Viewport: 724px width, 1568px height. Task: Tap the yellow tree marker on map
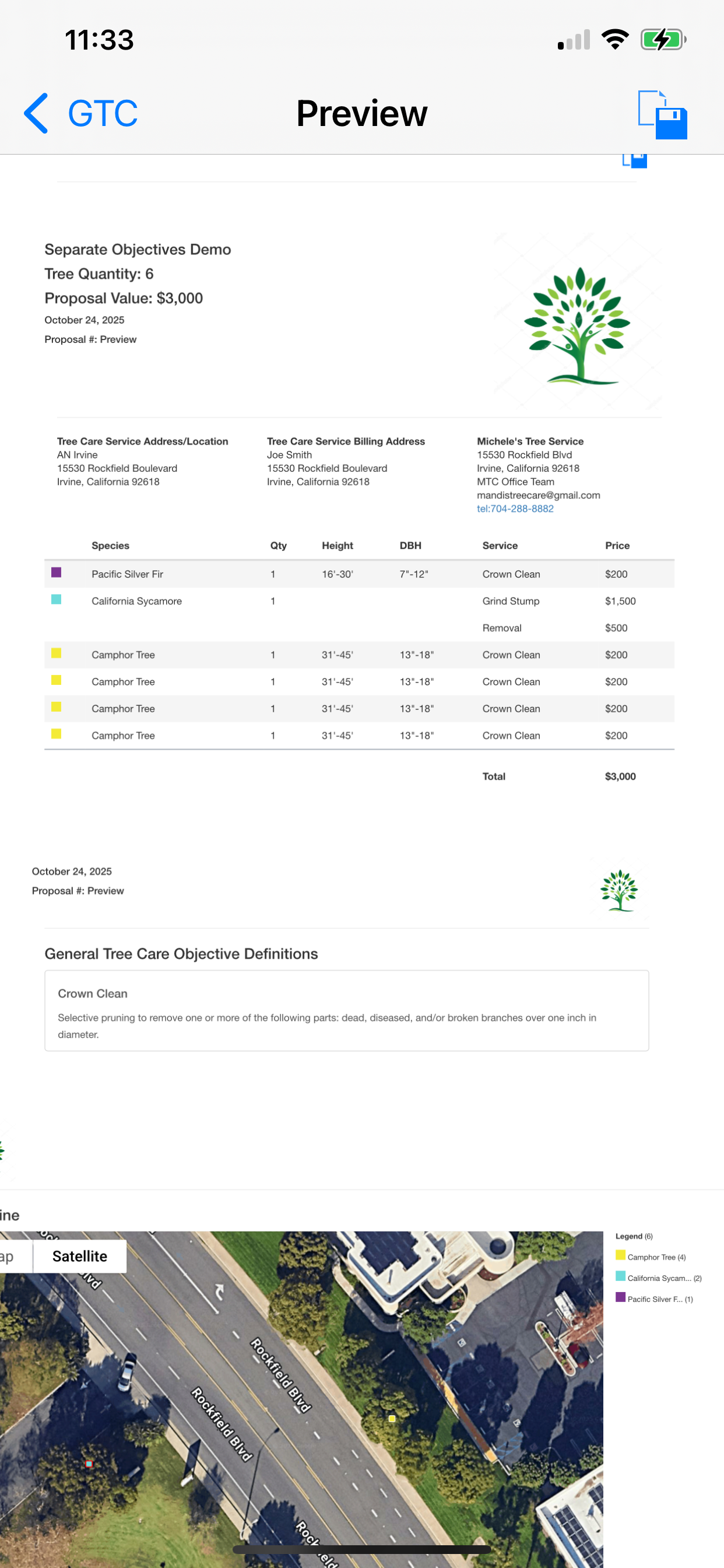click(x=392, y=1417)
